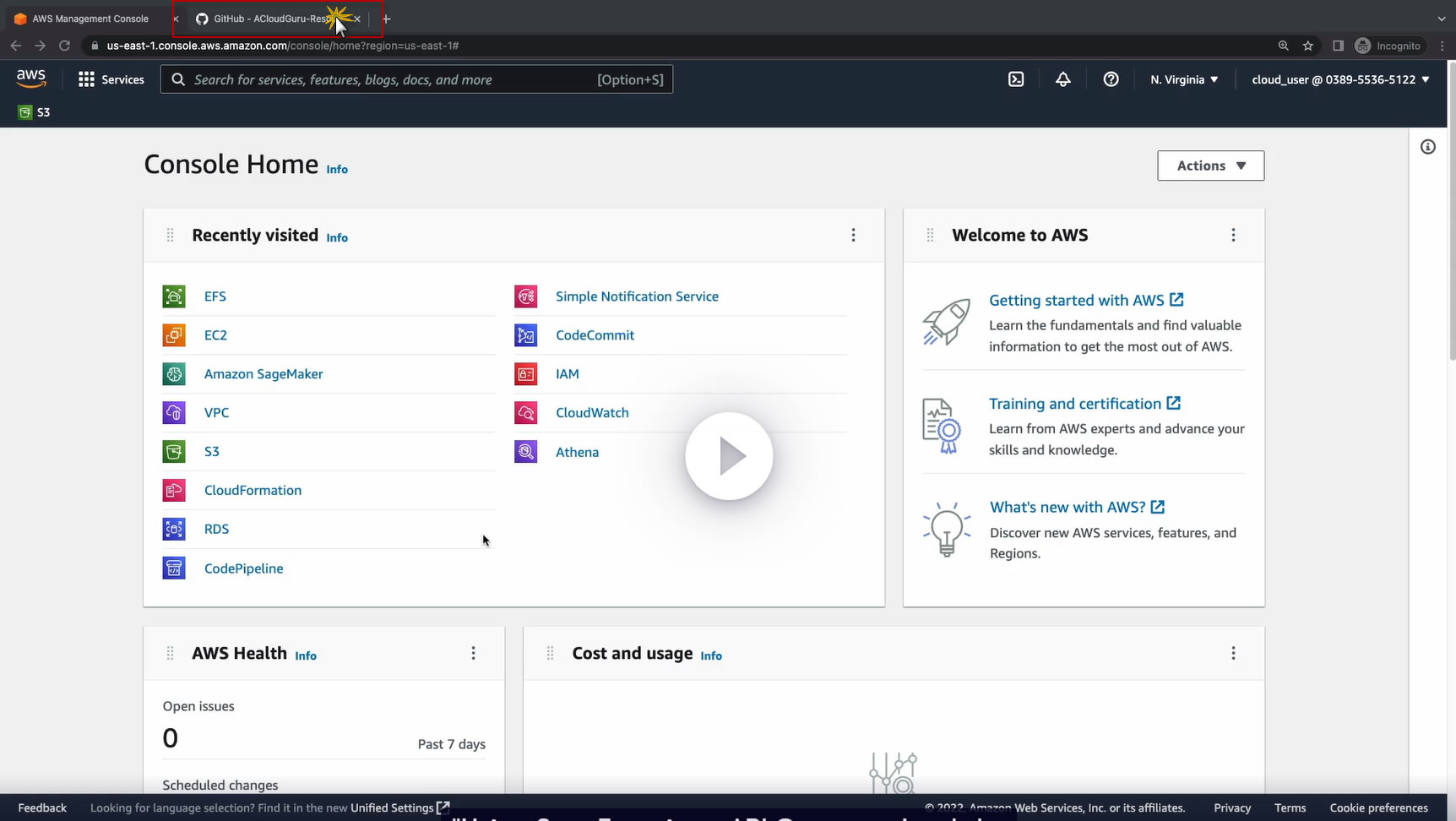Open a new browser tab
The width and height of the screenshot is (1456, 821).
[x=387, y=19]
